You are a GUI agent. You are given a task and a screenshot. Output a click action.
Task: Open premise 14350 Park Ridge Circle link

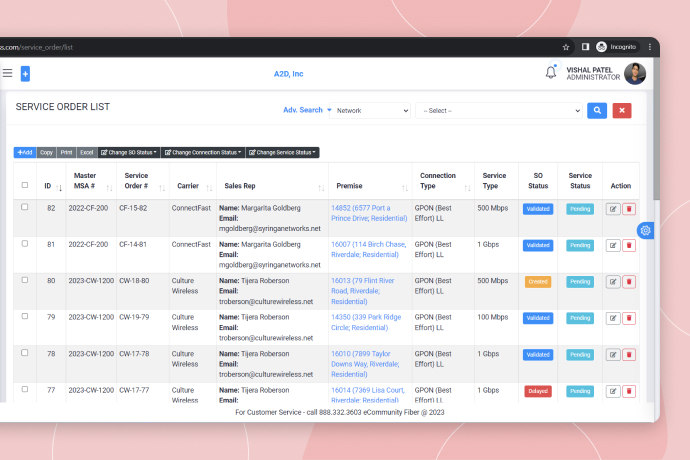click(366, 322)
